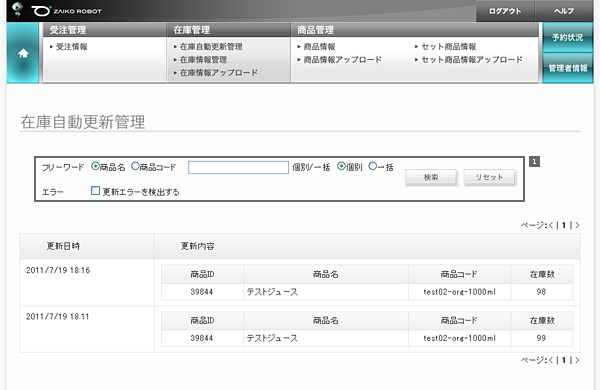Screen dimensions: 600x390
Task: Open 商品情報アップロード menu link
Action: point(342,60)
